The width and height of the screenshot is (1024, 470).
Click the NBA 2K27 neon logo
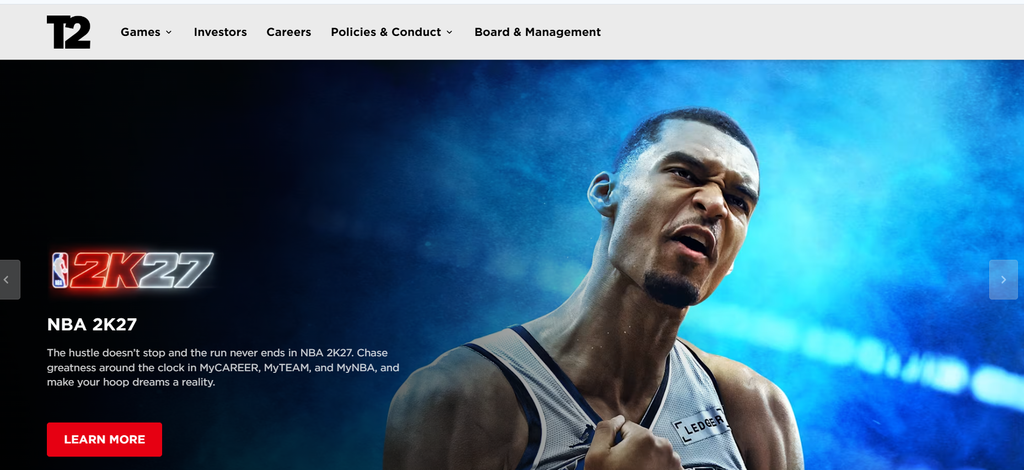pos(133,270)
